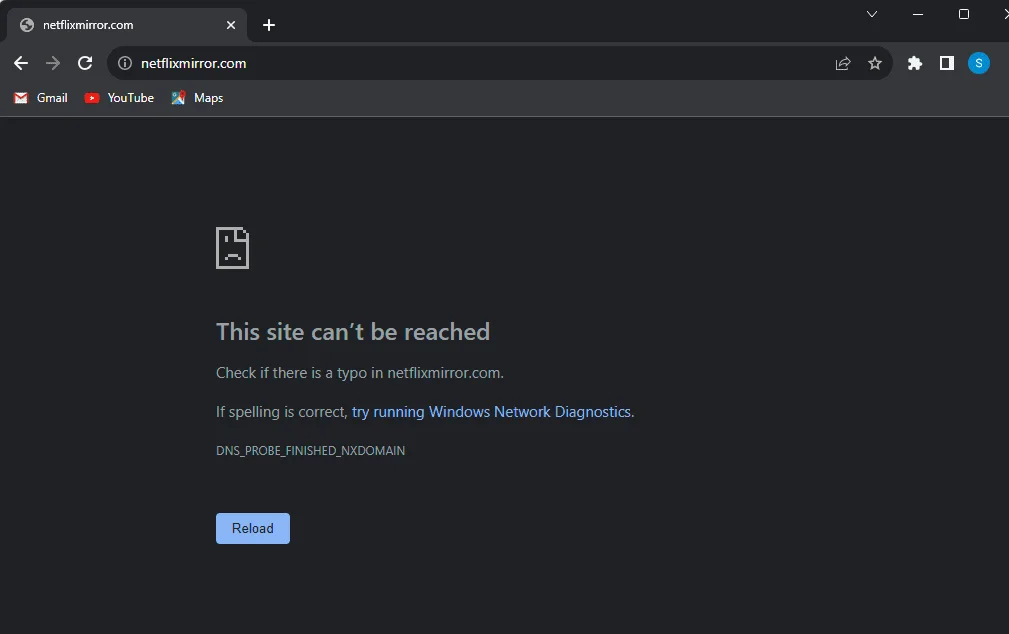Go back to the previous page
Screen dimensions: 1009x634
coord(21,63)
